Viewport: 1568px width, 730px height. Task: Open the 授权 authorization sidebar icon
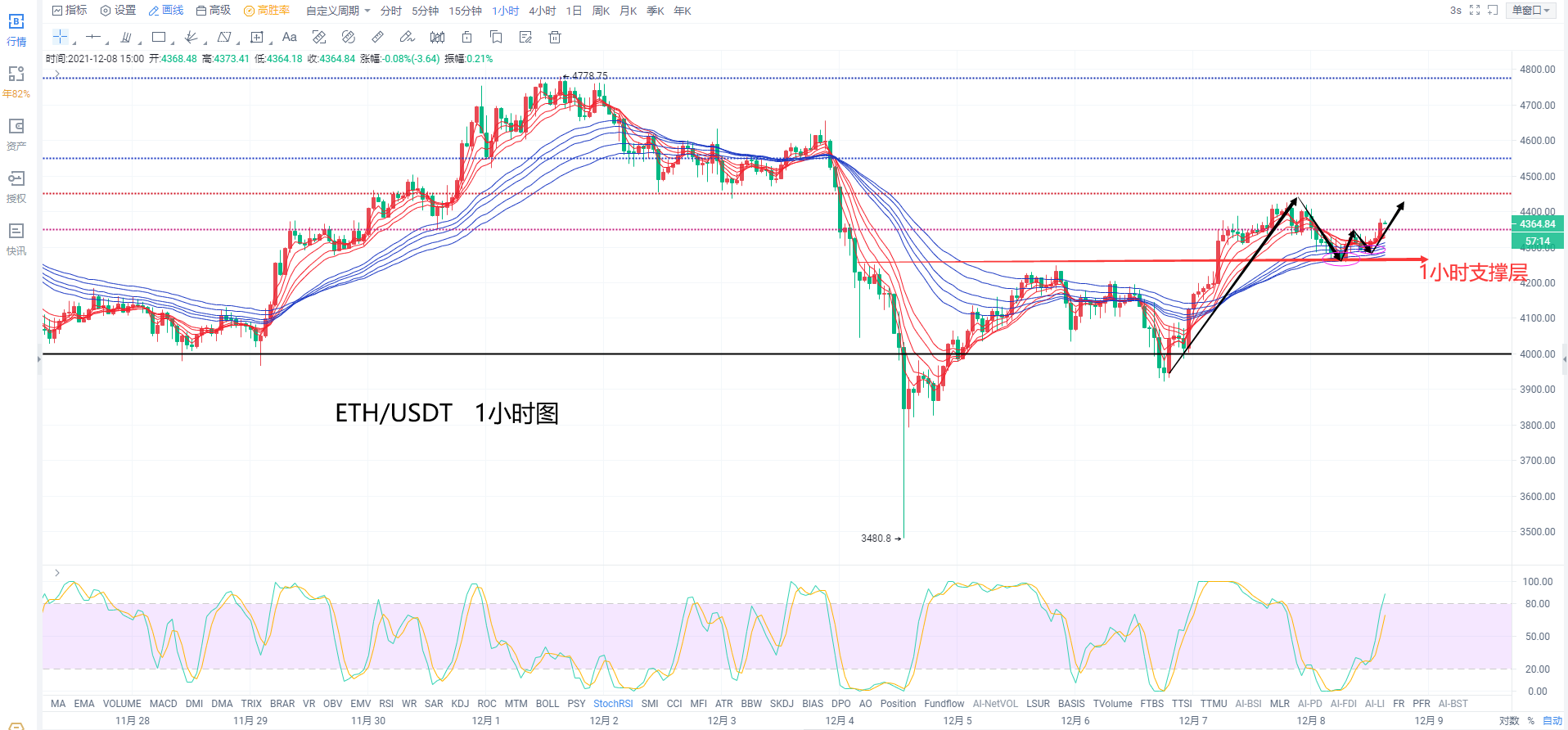point(16,186)
